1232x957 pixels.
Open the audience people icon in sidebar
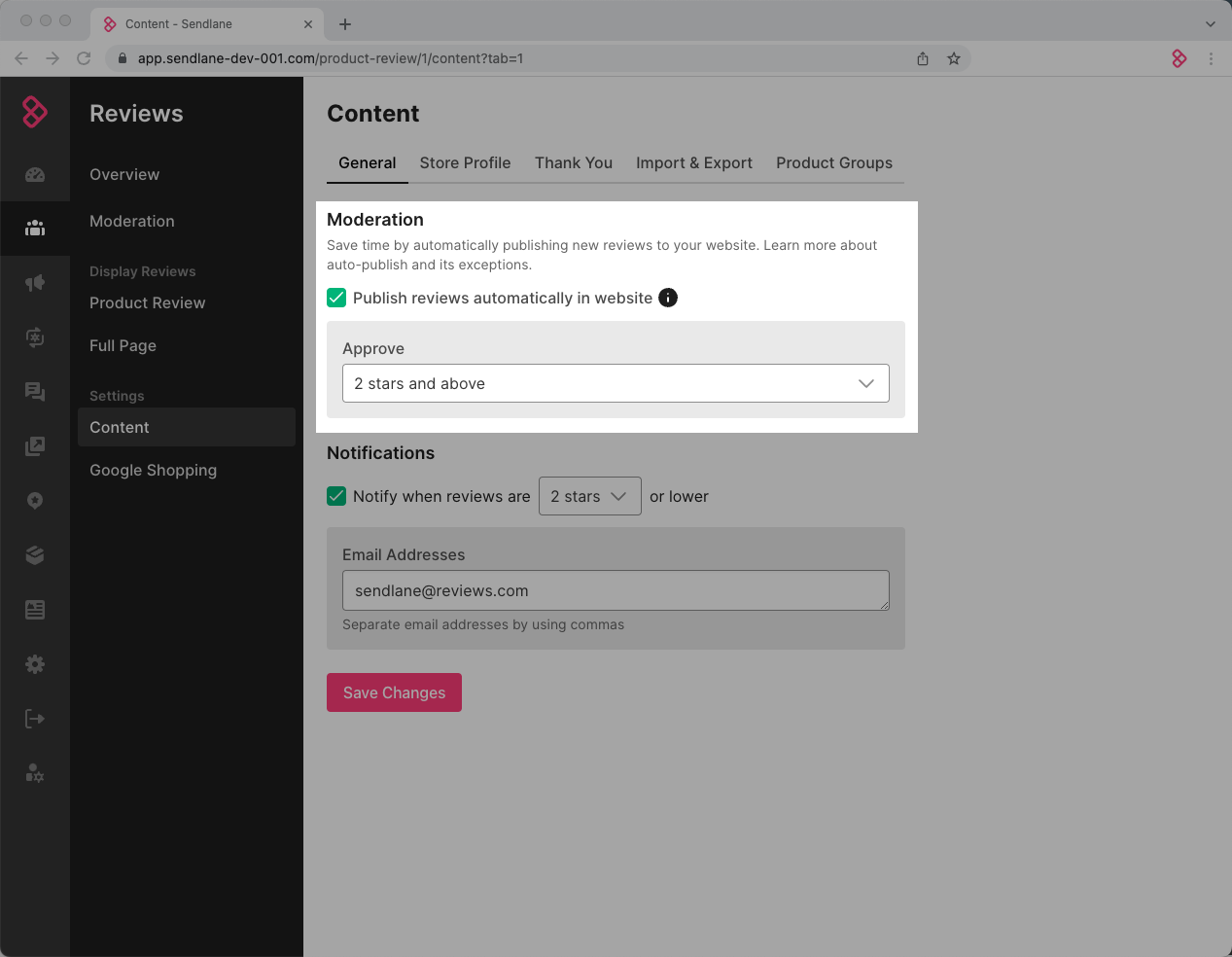click(35, 229)
